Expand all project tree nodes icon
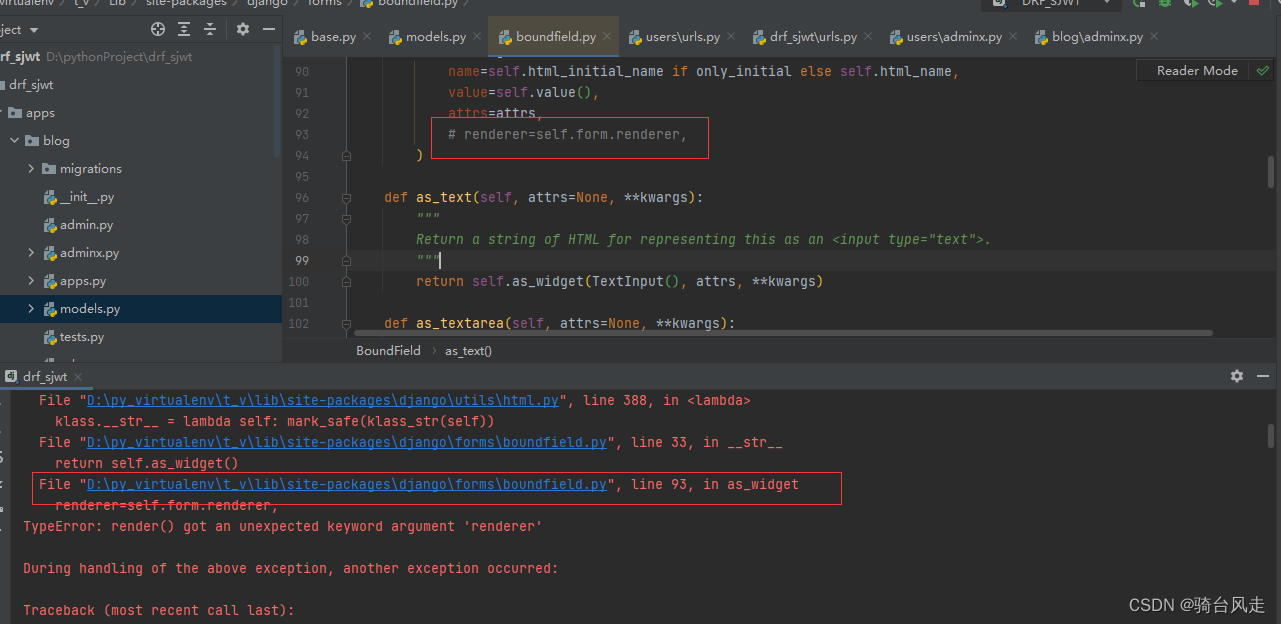Screen dimensions: 1281x624 click(182, 30)
